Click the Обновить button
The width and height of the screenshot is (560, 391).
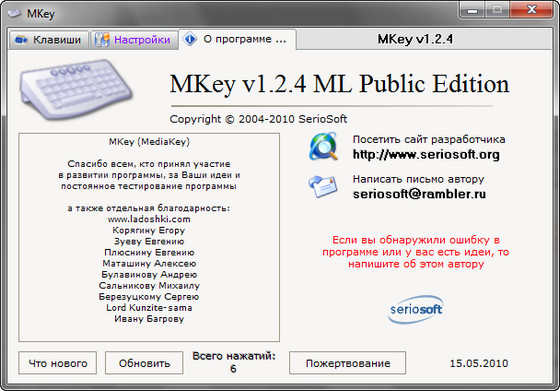pos(144,363)
